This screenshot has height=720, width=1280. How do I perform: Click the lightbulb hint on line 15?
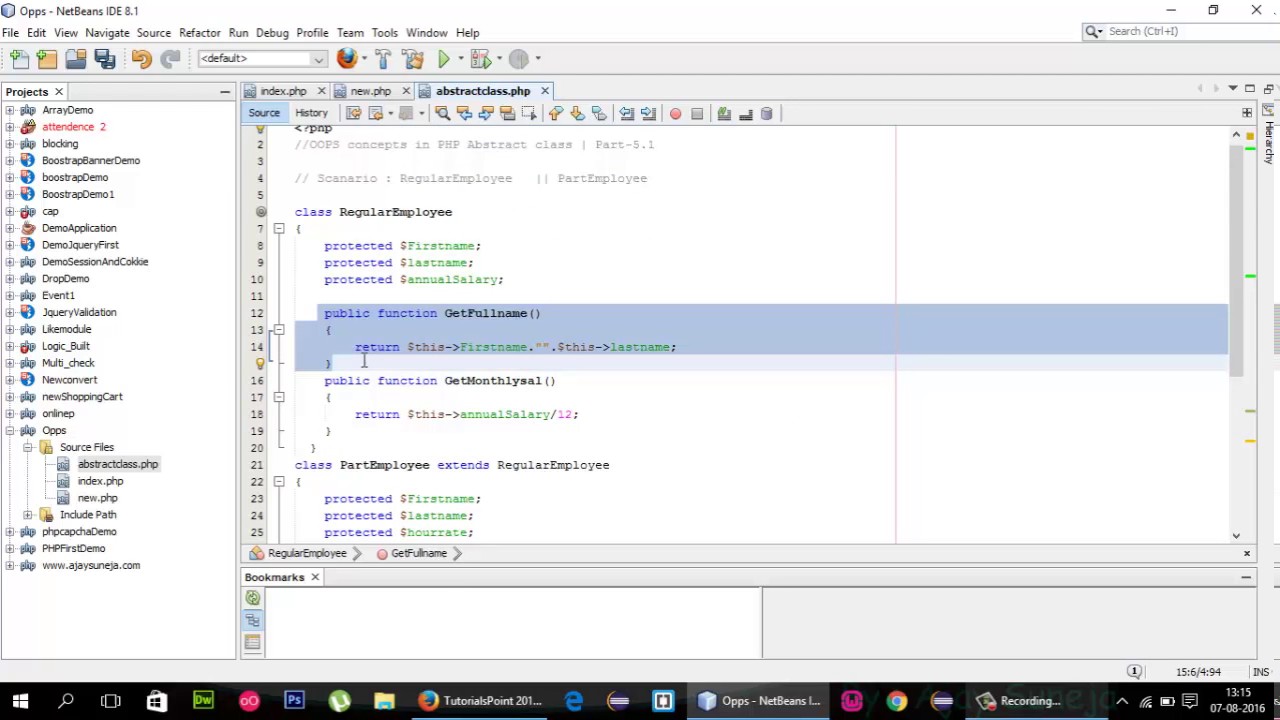[260, 364]
